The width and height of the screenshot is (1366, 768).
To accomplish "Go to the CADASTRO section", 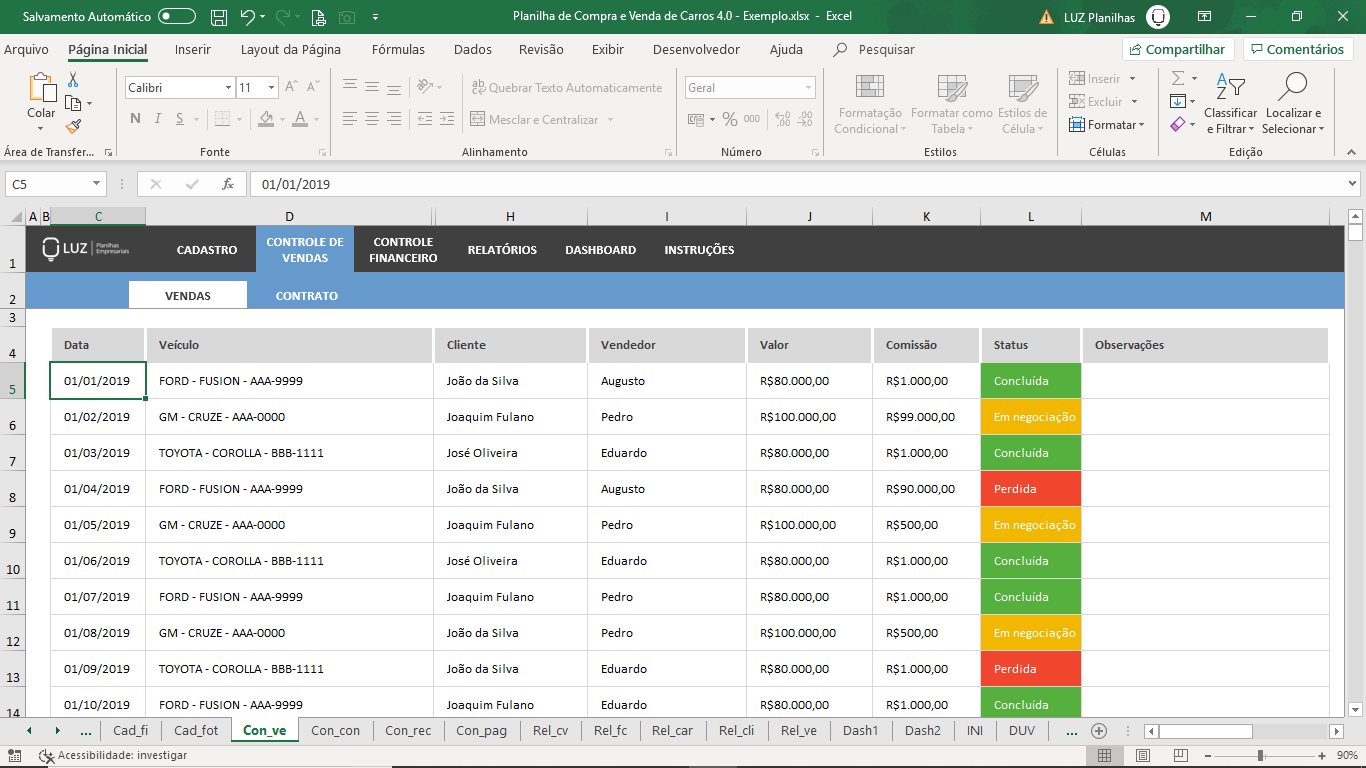I will [x=207, y=250].
